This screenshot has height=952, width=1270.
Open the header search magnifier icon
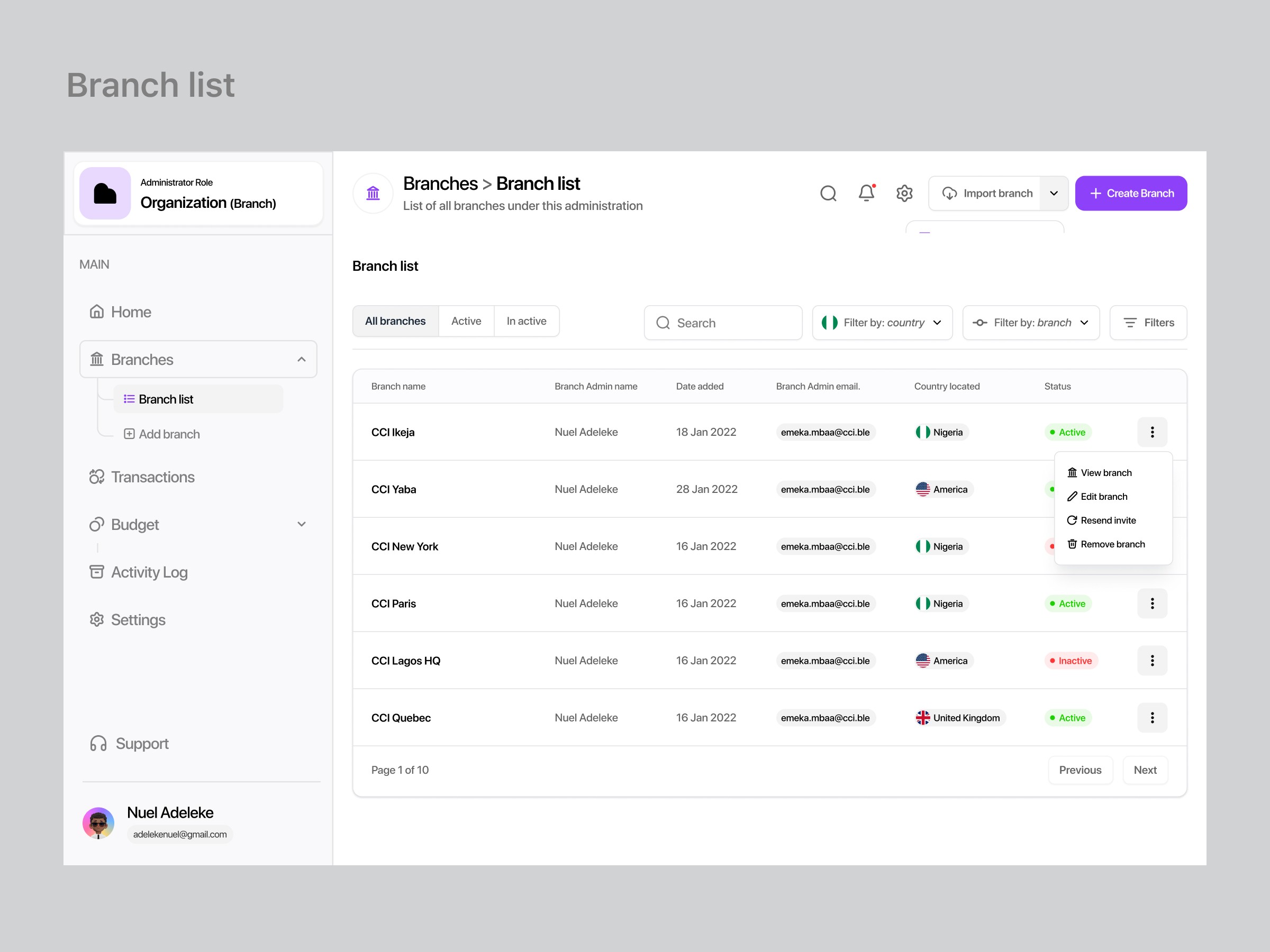[x=828, y=194]
